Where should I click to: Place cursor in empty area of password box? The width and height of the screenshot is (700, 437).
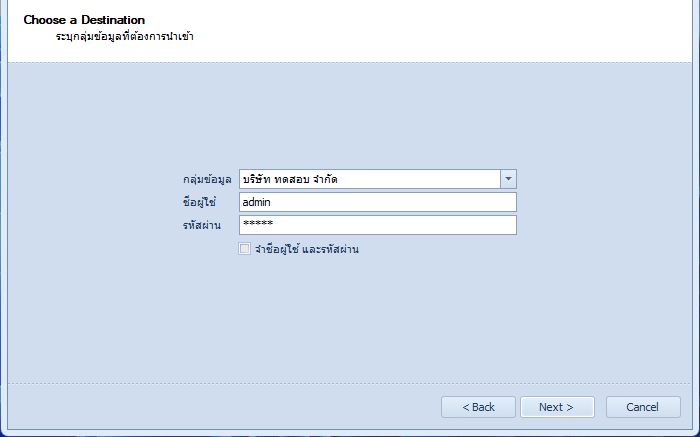[x=395, y=225]
